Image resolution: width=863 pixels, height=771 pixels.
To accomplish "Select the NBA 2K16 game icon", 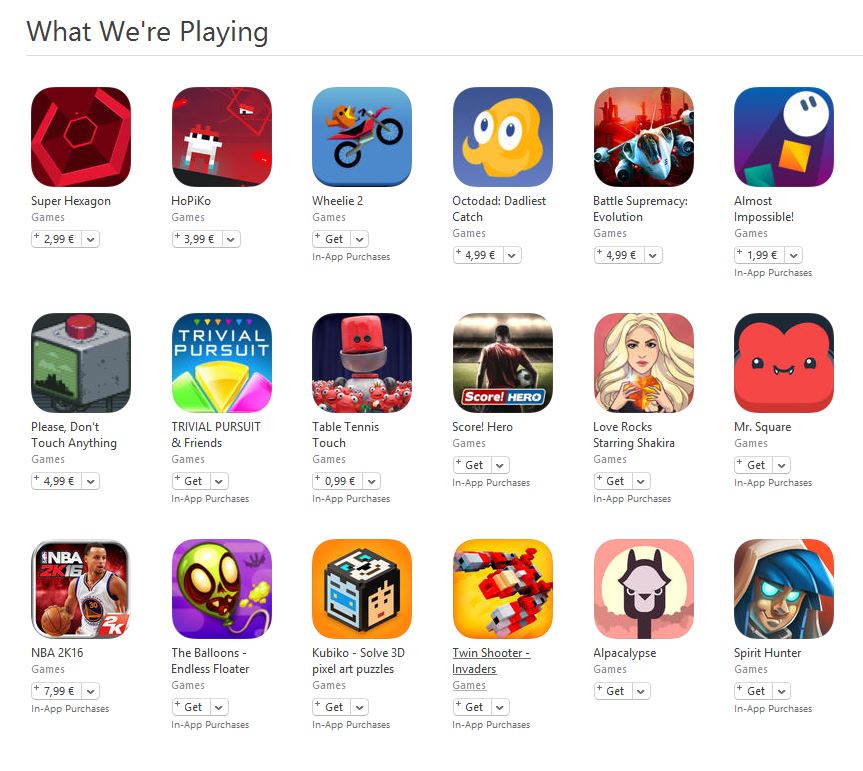I will click(81, 589).
